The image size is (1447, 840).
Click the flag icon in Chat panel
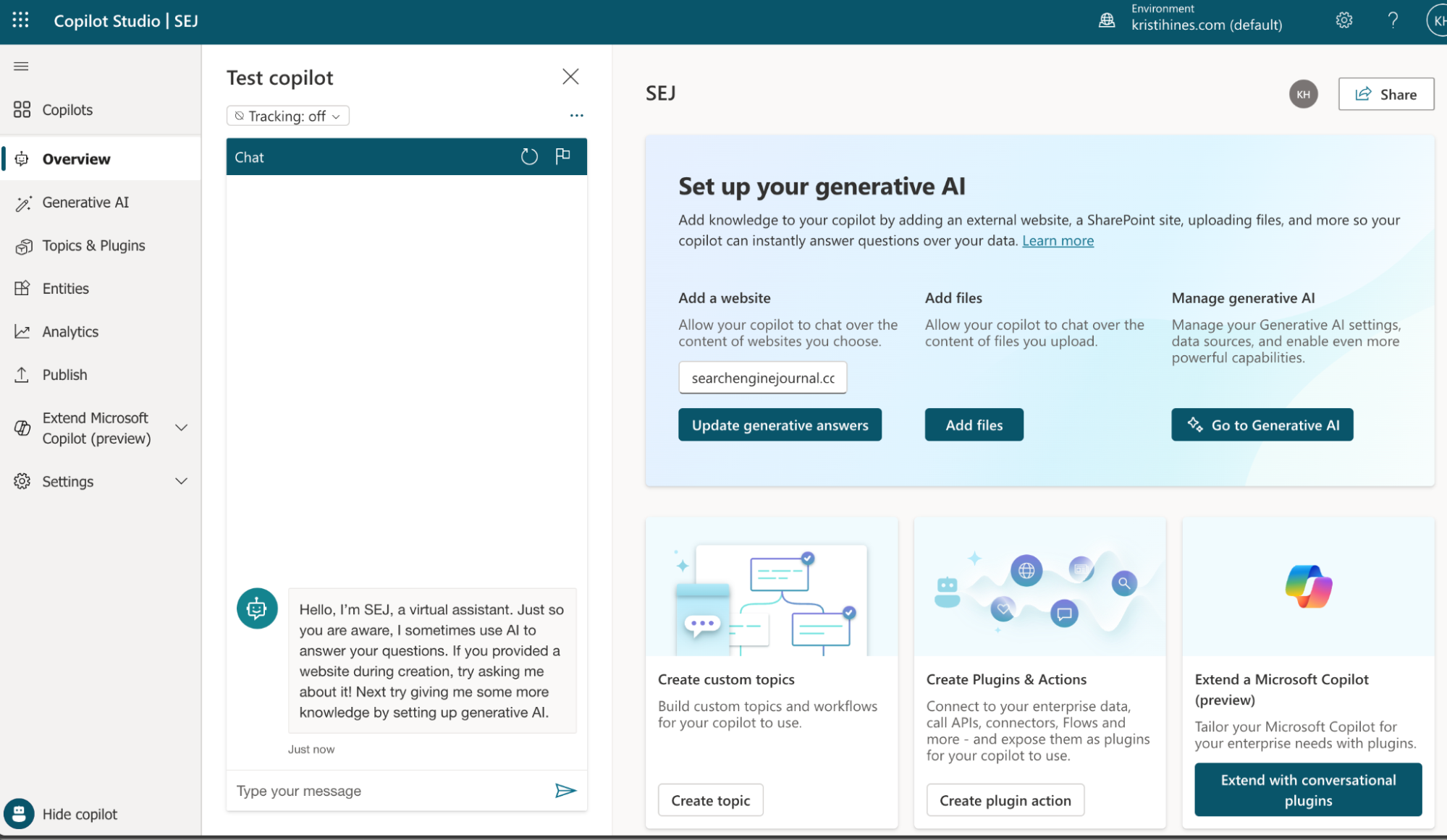[x=562, y=155]
